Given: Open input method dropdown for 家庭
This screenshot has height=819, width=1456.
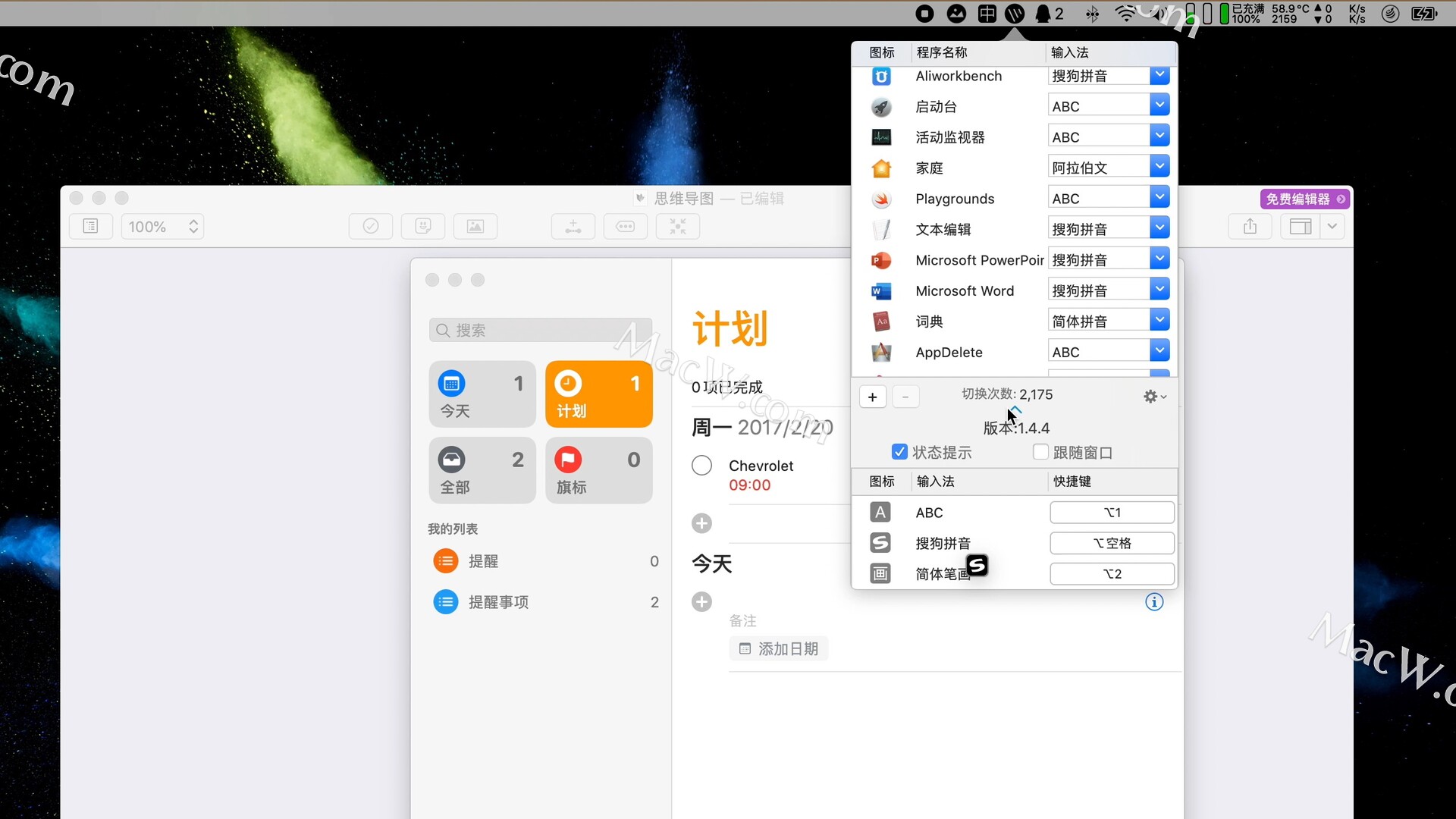Looking at the screenshot, I should click(x=1159, y=167).
